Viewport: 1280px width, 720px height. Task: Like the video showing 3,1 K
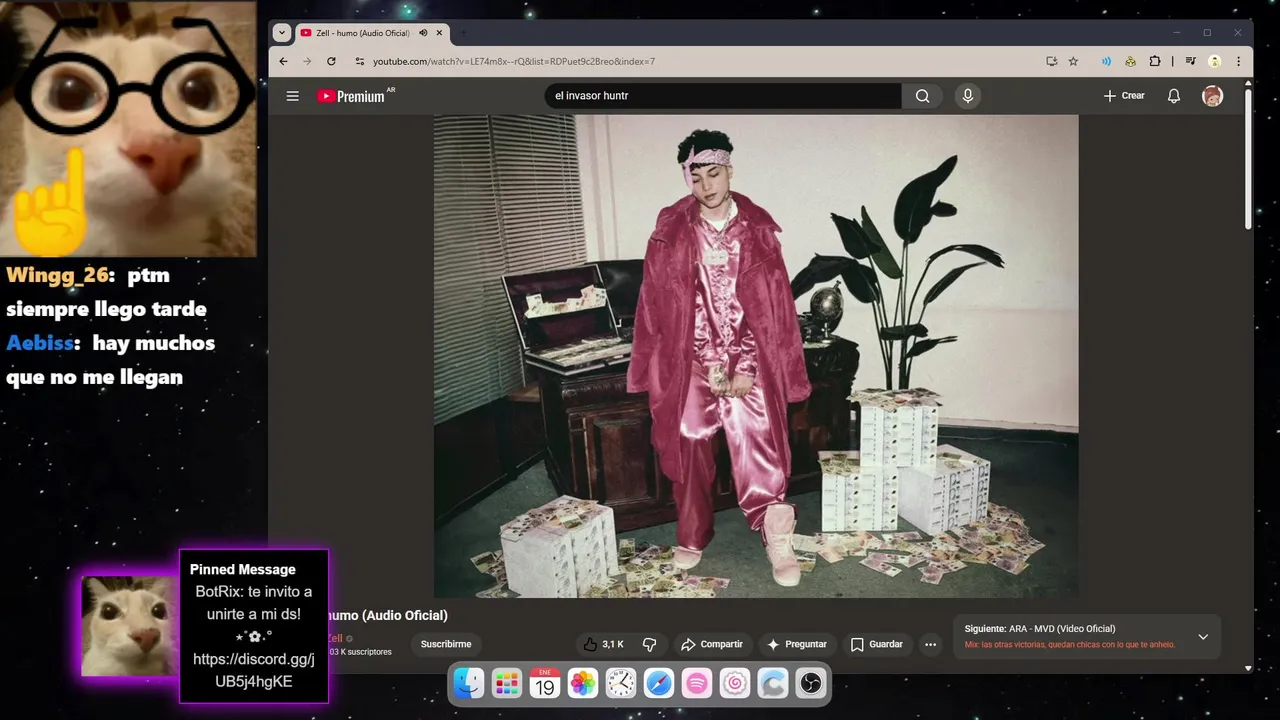(604, 645)
